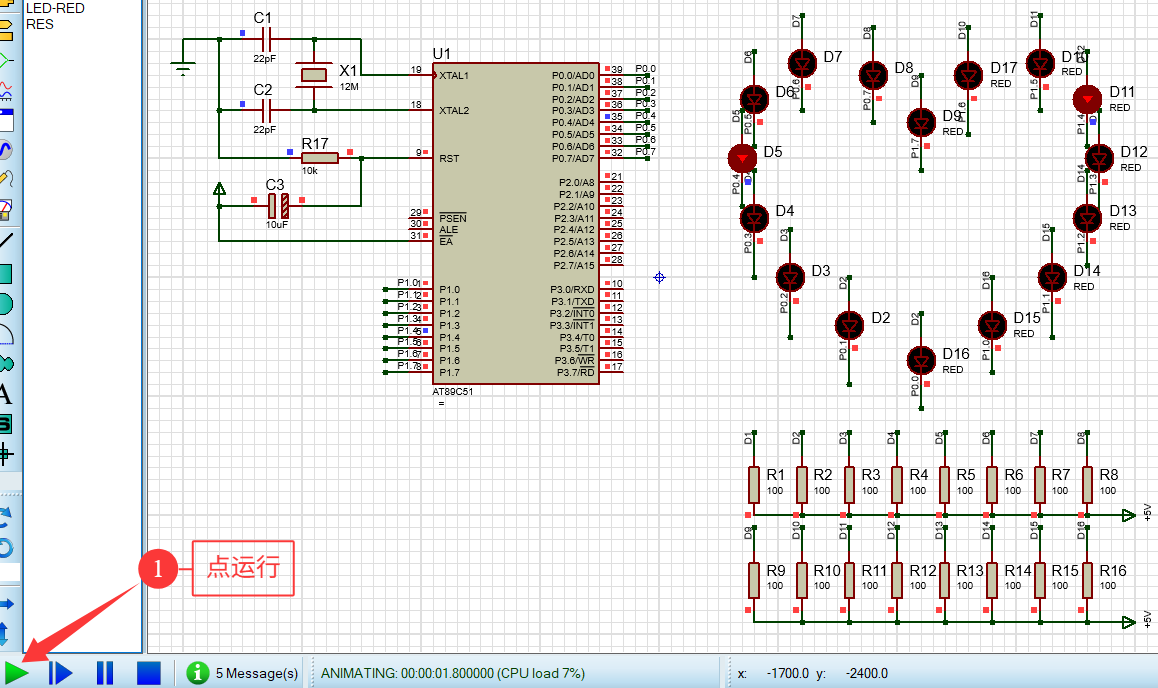Select resistor R9 in the lower row
Image resolution: width=1158 pixels, height=688 pixels.
coord(753,579)
